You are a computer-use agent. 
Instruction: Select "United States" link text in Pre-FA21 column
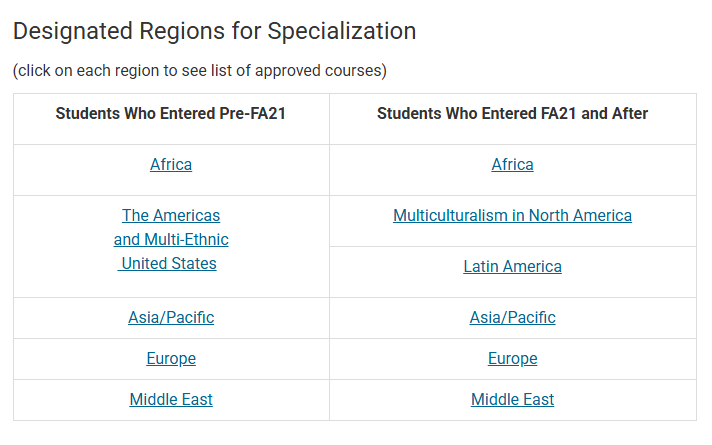click(169, 264)
